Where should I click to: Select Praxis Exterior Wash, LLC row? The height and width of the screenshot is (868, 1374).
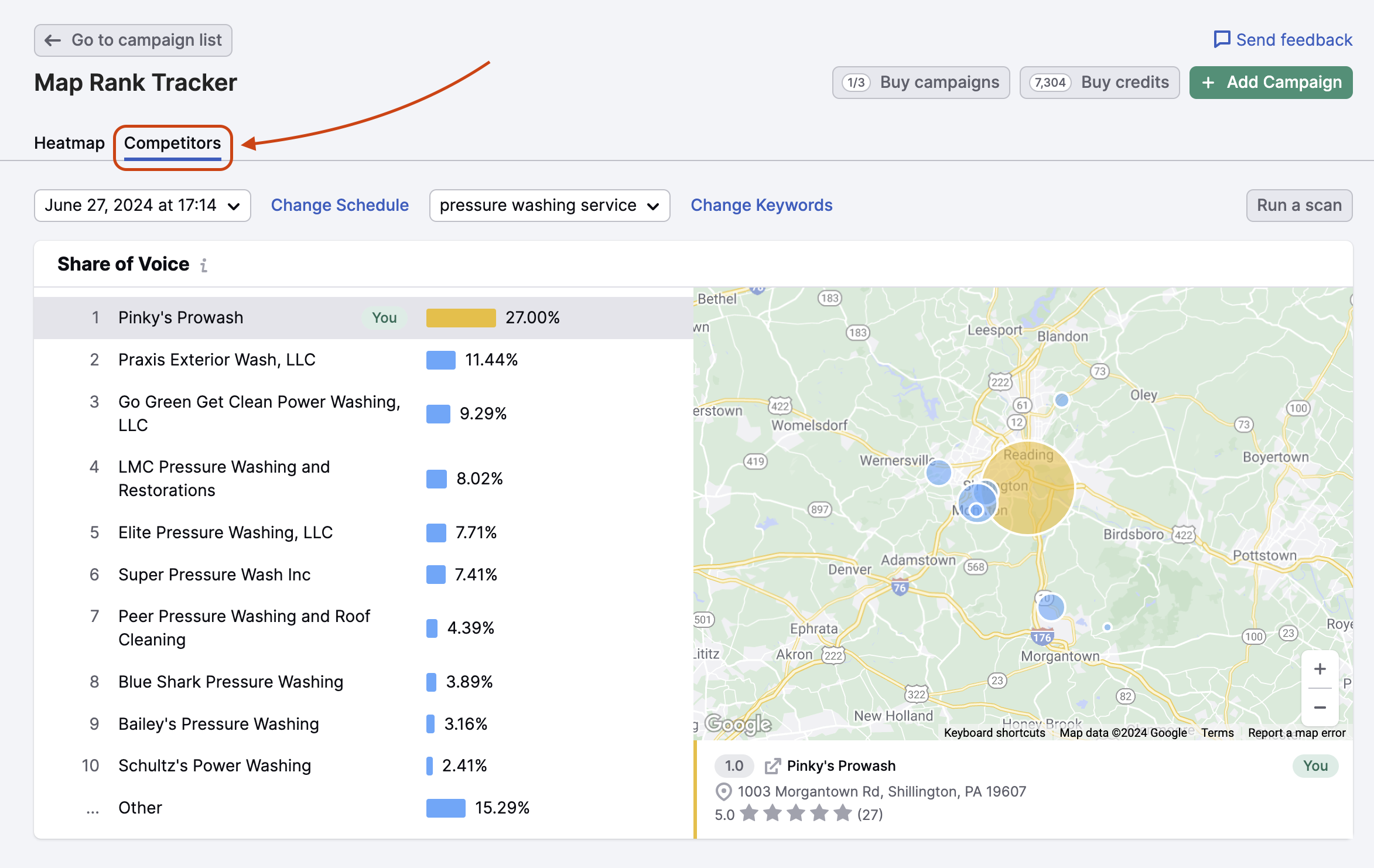tap(364, 360)
